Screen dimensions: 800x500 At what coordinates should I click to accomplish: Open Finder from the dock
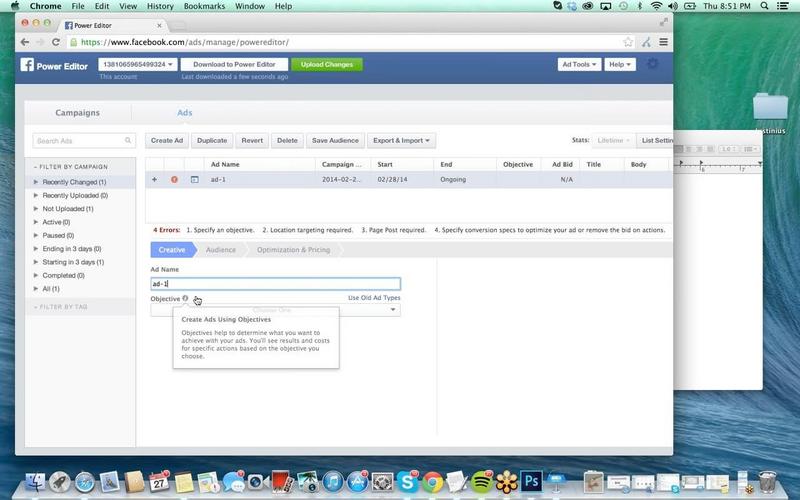coord(35,482)
